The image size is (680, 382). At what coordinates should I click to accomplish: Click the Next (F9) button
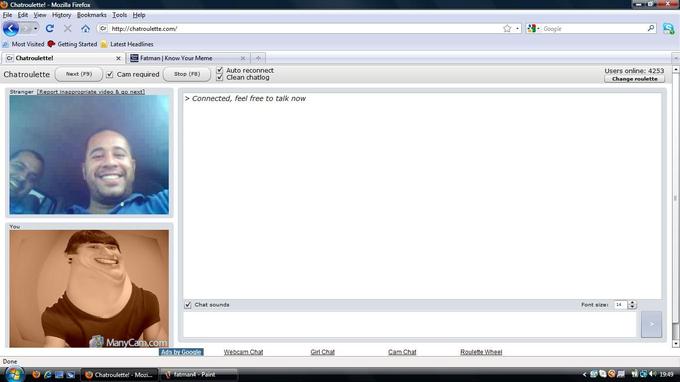79,74
